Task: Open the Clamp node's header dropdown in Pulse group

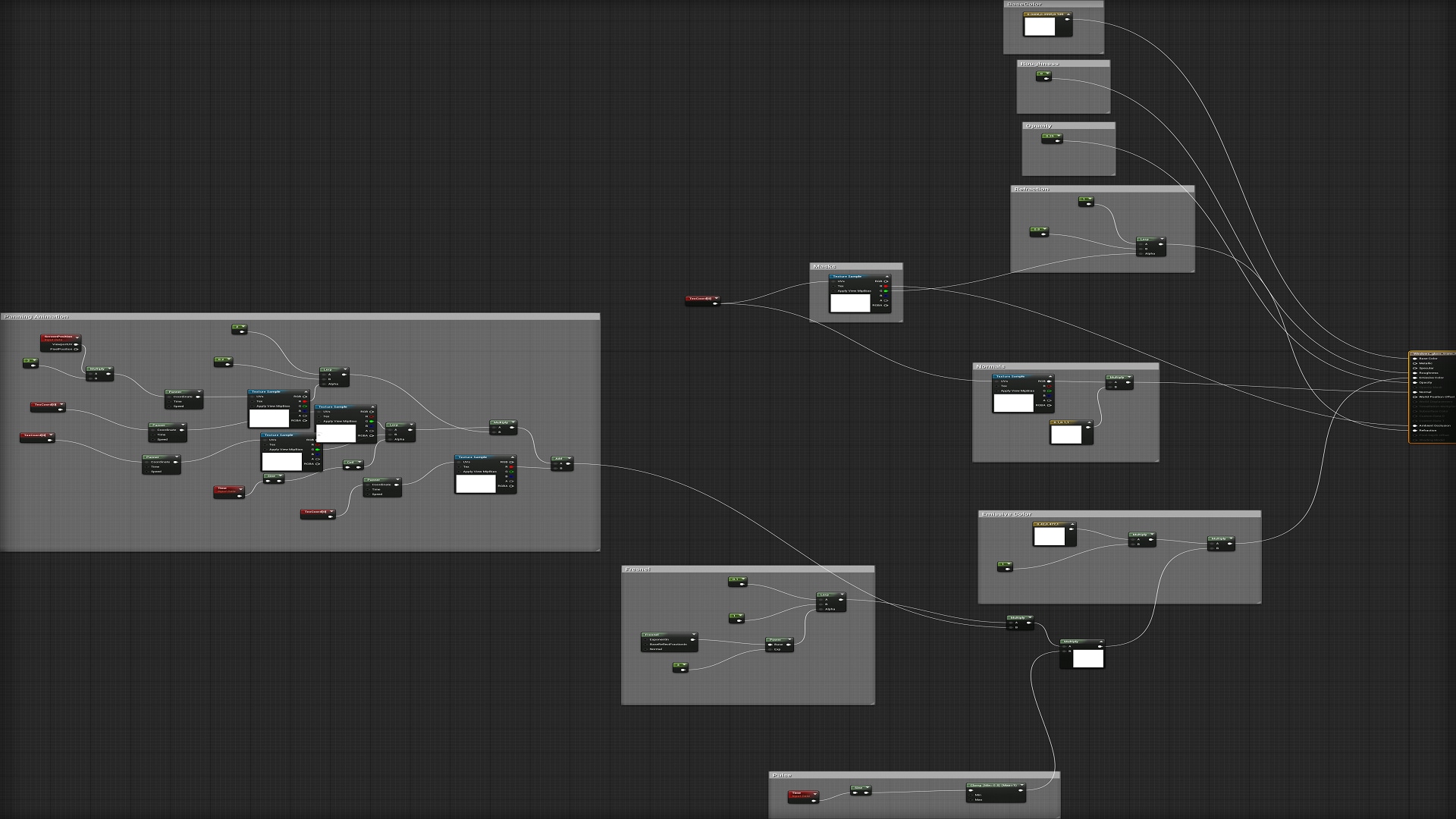Action: click(x=1022, y=783)
